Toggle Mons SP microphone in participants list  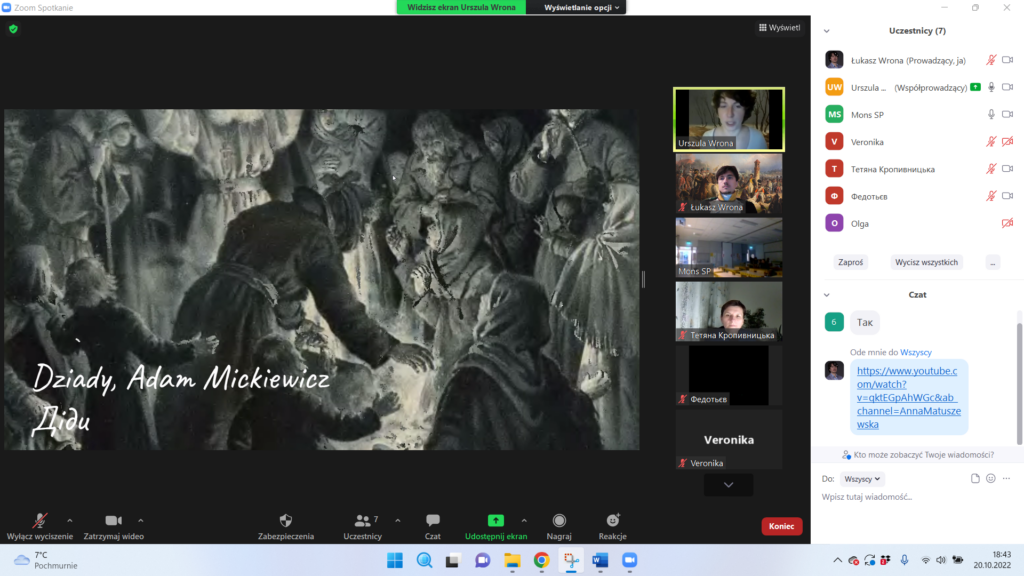(991, 115)
